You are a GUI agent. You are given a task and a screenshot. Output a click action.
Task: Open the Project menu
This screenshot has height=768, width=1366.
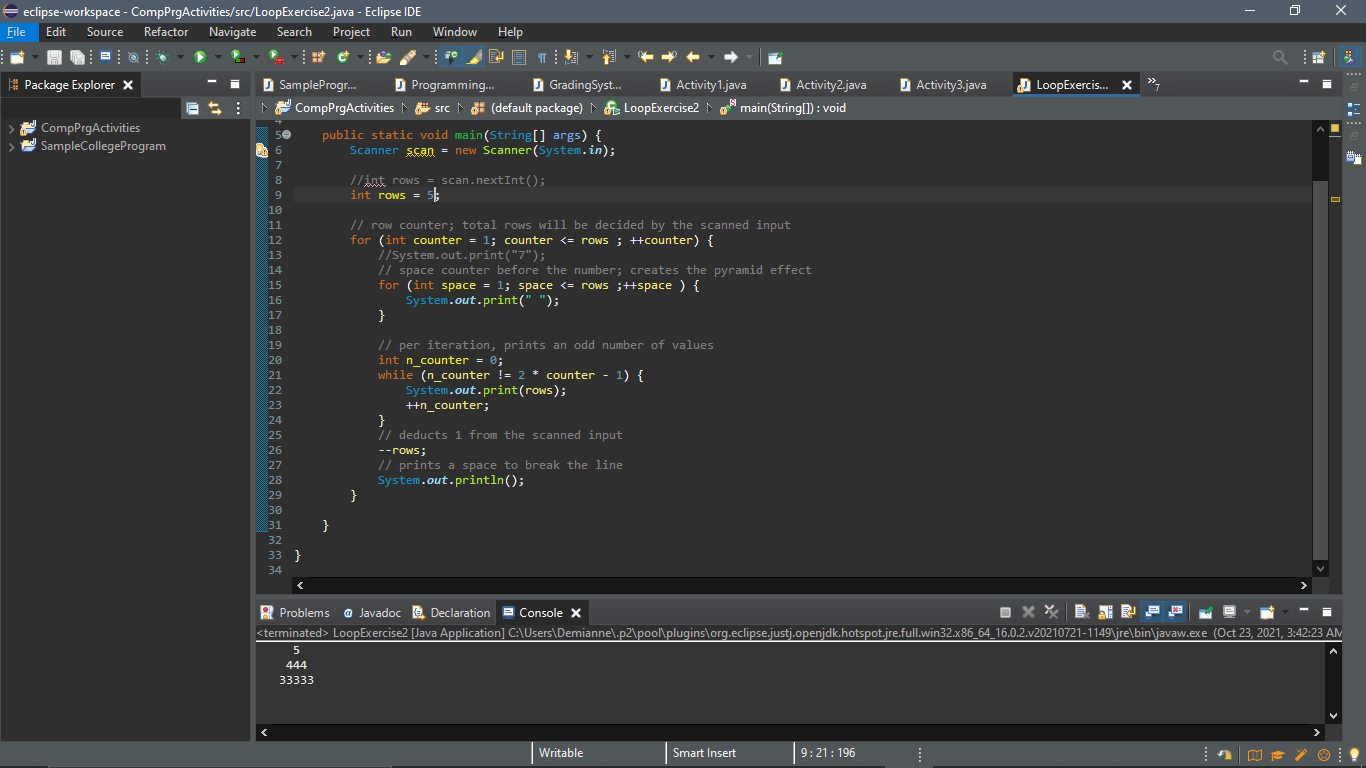point(352,32)
